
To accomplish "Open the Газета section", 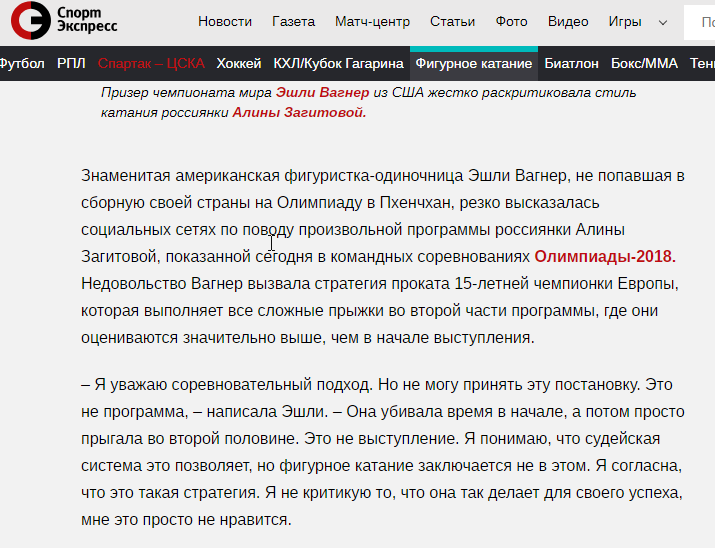I will click(293, 21).
